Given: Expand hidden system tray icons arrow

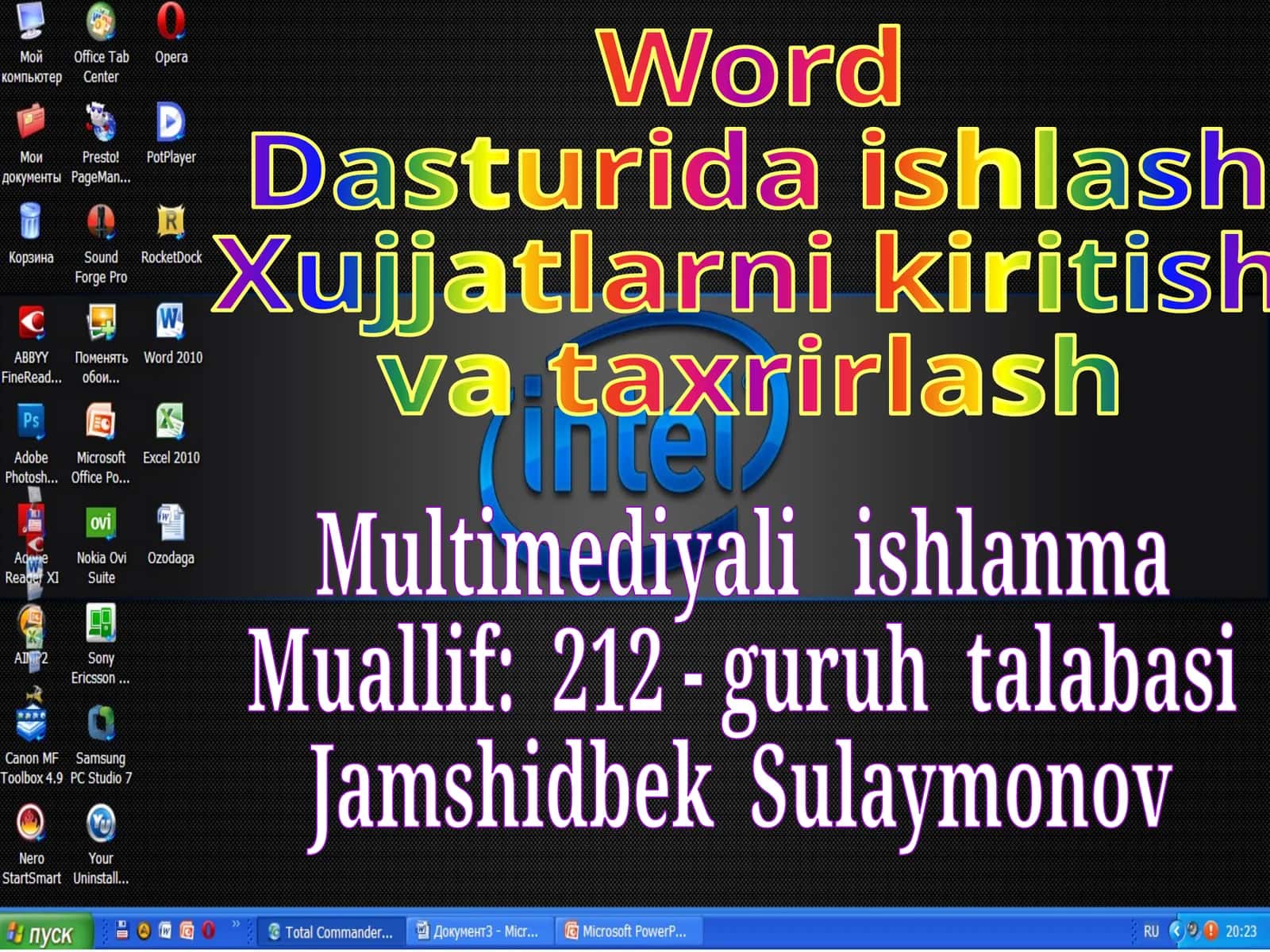Looking at the screenshot, I should point(1176,931).
